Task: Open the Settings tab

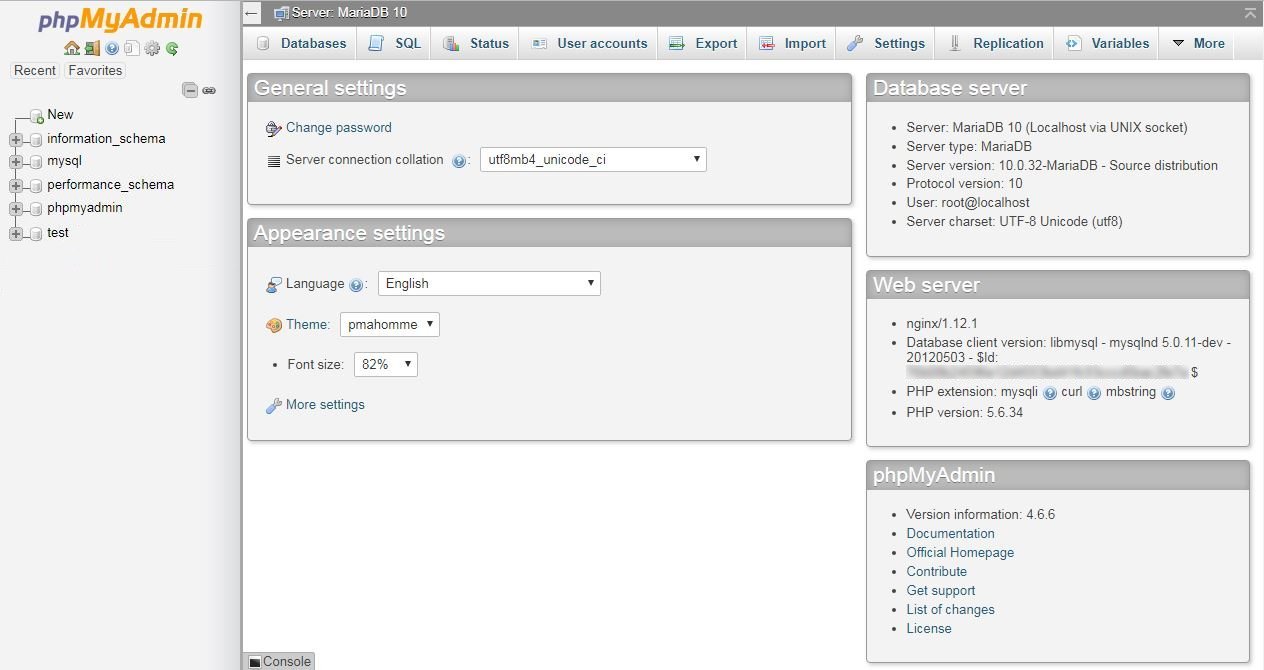Action: [x=886, y=43]
